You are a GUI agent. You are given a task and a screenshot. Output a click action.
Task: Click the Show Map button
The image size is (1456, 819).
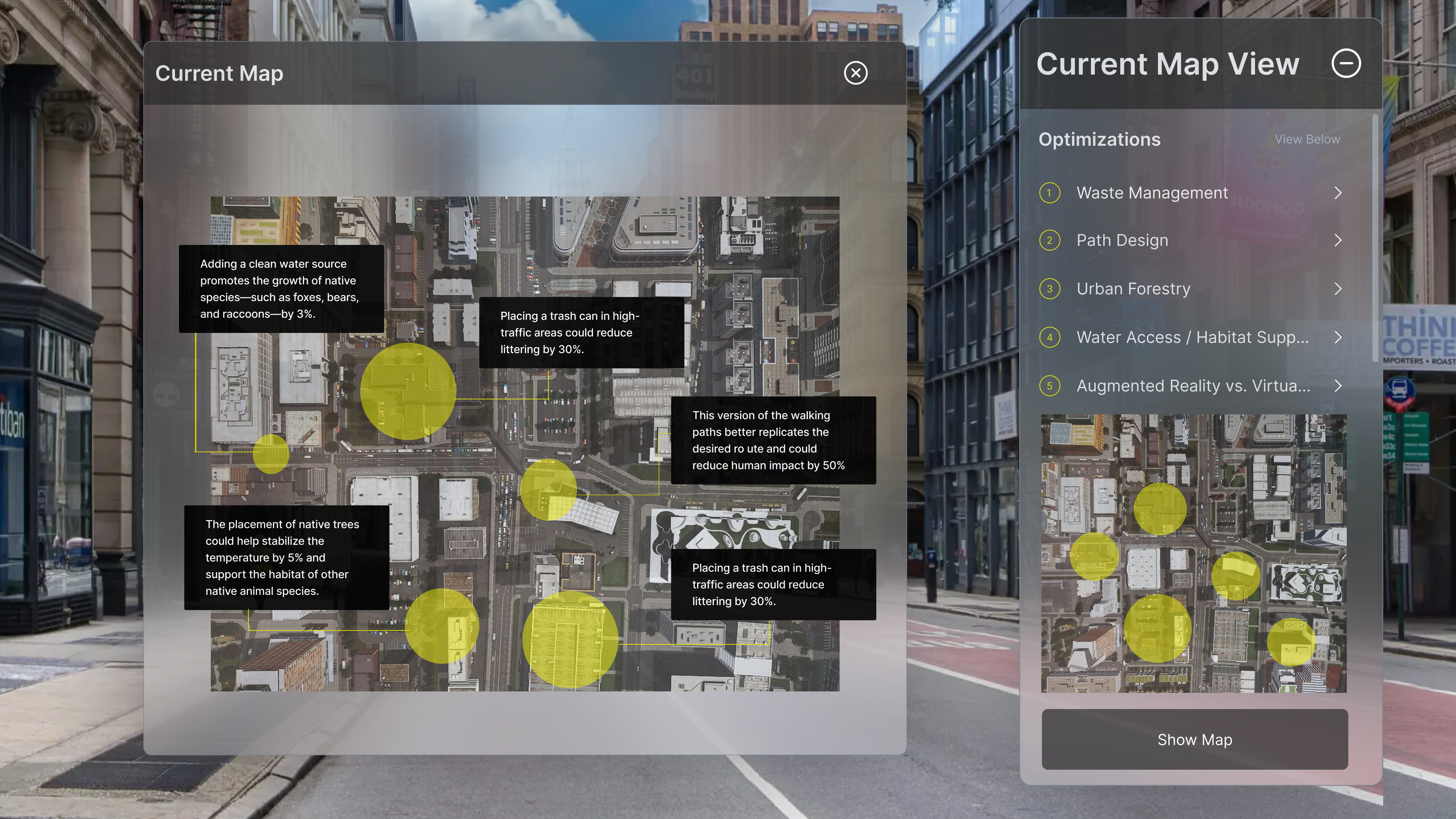(x=1194, y=739)
